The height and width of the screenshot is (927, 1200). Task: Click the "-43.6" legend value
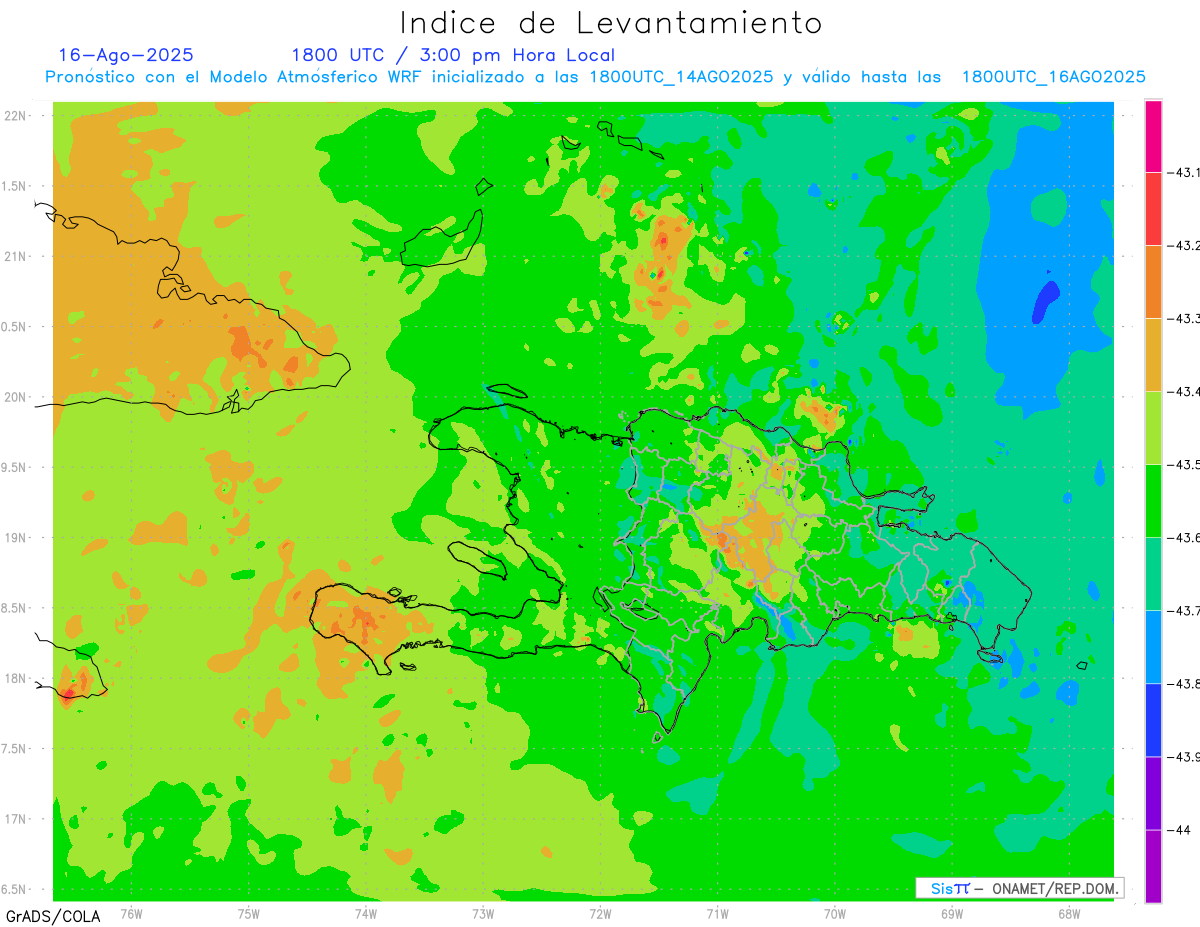[1184, 538]
